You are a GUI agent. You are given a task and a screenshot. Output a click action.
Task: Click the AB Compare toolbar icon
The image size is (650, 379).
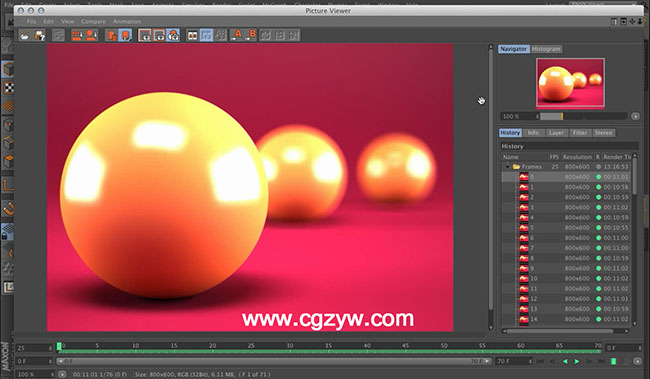(x=192, y=36)
